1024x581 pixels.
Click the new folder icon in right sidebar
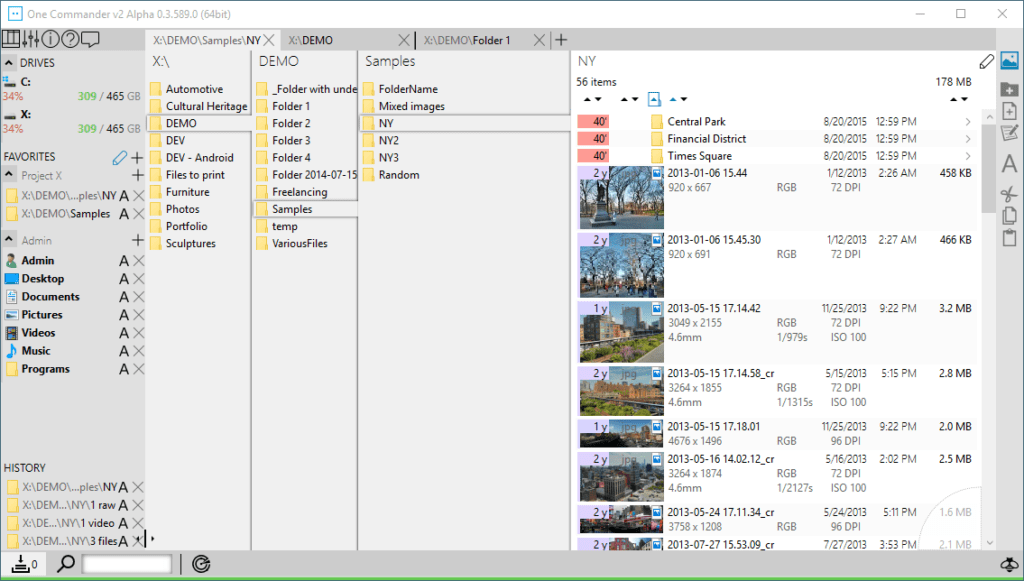1009,89
